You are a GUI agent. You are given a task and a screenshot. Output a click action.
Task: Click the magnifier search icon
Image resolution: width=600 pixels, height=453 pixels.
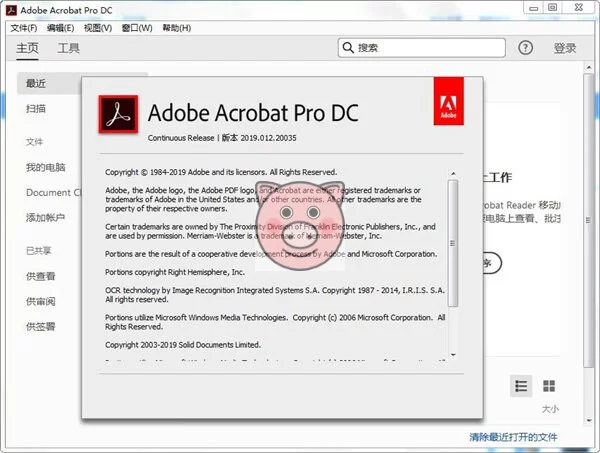(x=348, y=48)
